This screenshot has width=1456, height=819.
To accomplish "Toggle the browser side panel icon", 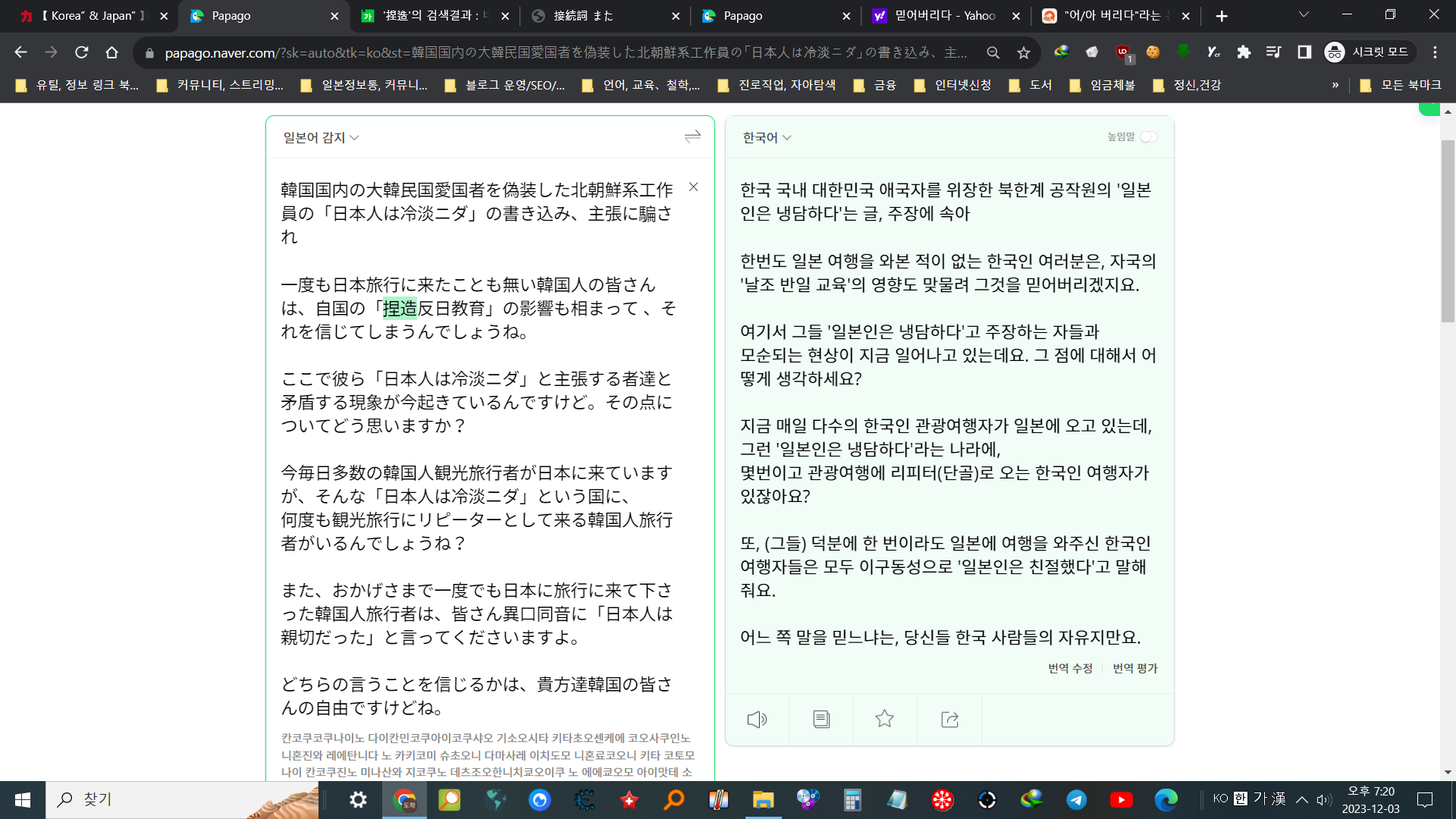I will click(1304, 52).
